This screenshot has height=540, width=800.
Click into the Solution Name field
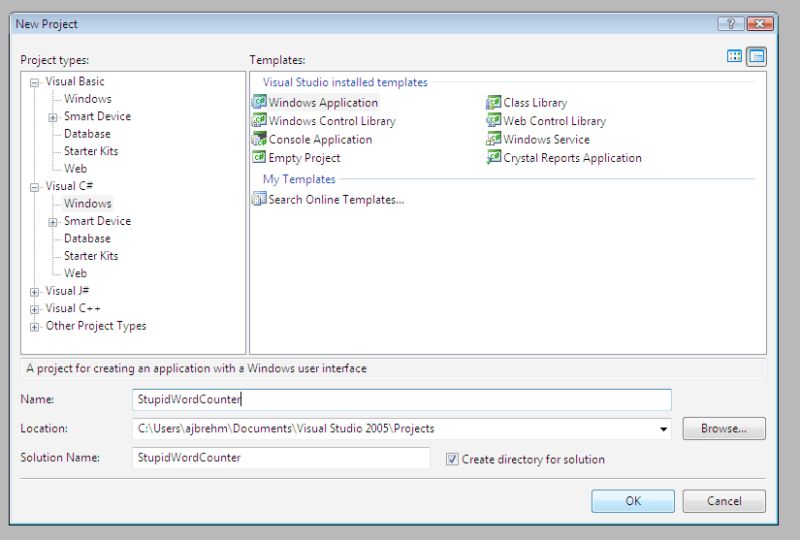pyautogui.click(x=281, y=457)
